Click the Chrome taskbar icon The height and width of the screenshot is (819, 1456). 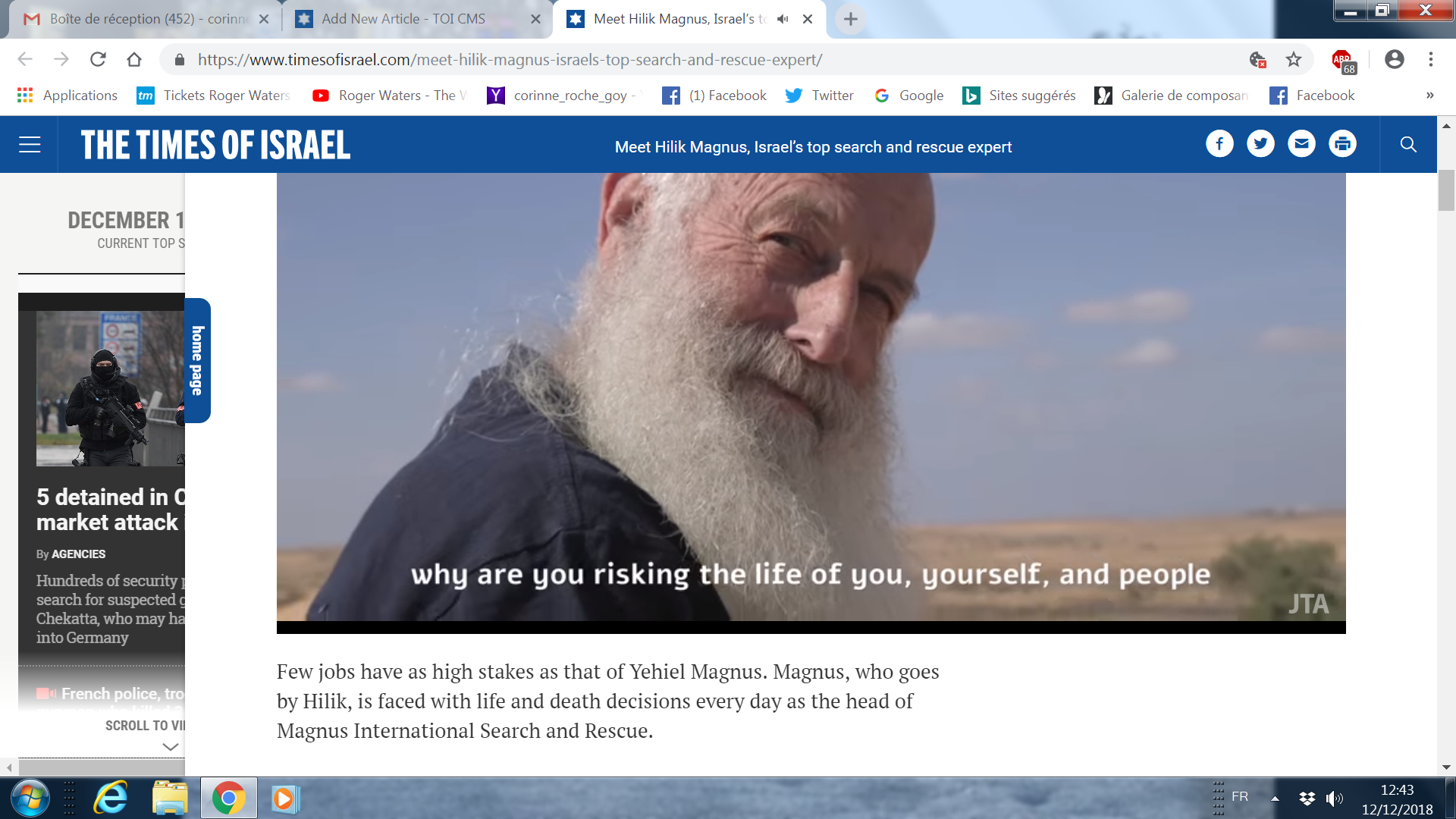[228, 799]
